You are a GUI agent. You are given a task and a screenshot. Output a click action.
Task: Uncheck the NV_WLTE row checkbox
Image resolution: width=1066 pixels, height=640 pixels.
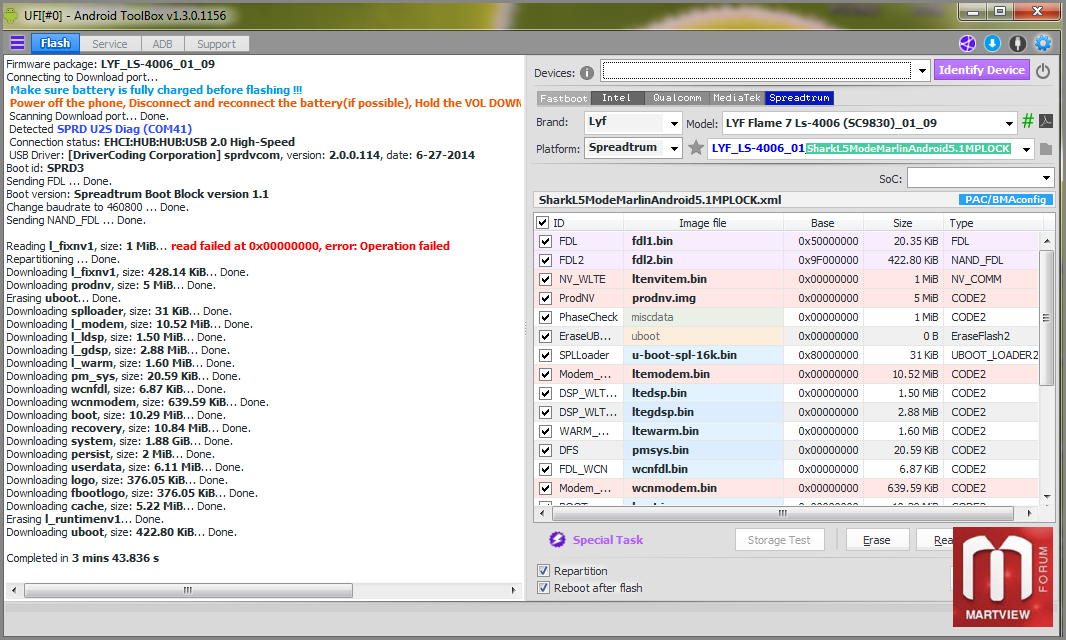pyautogui.click(x=545, y=279)
